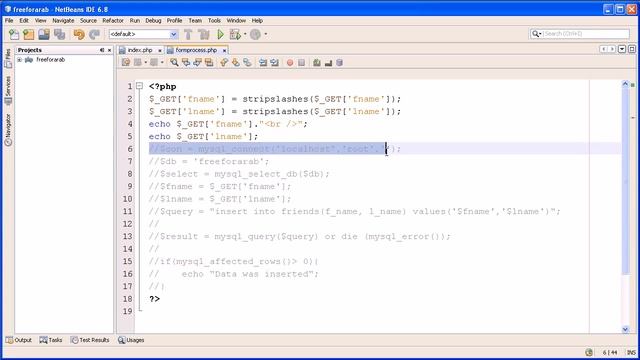Viewport: 640px width, 360px height.
Task: Click the Debug Main Project icon
Action: coord(235,34)
